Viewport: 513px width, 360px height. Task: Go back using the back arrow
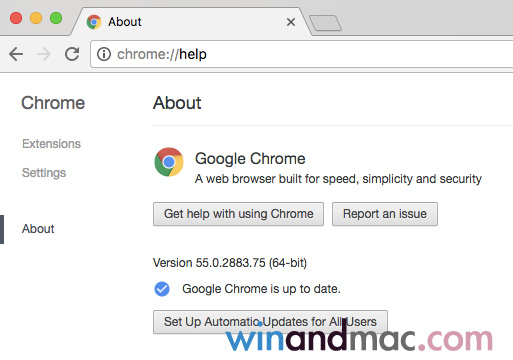pos(16,54)
